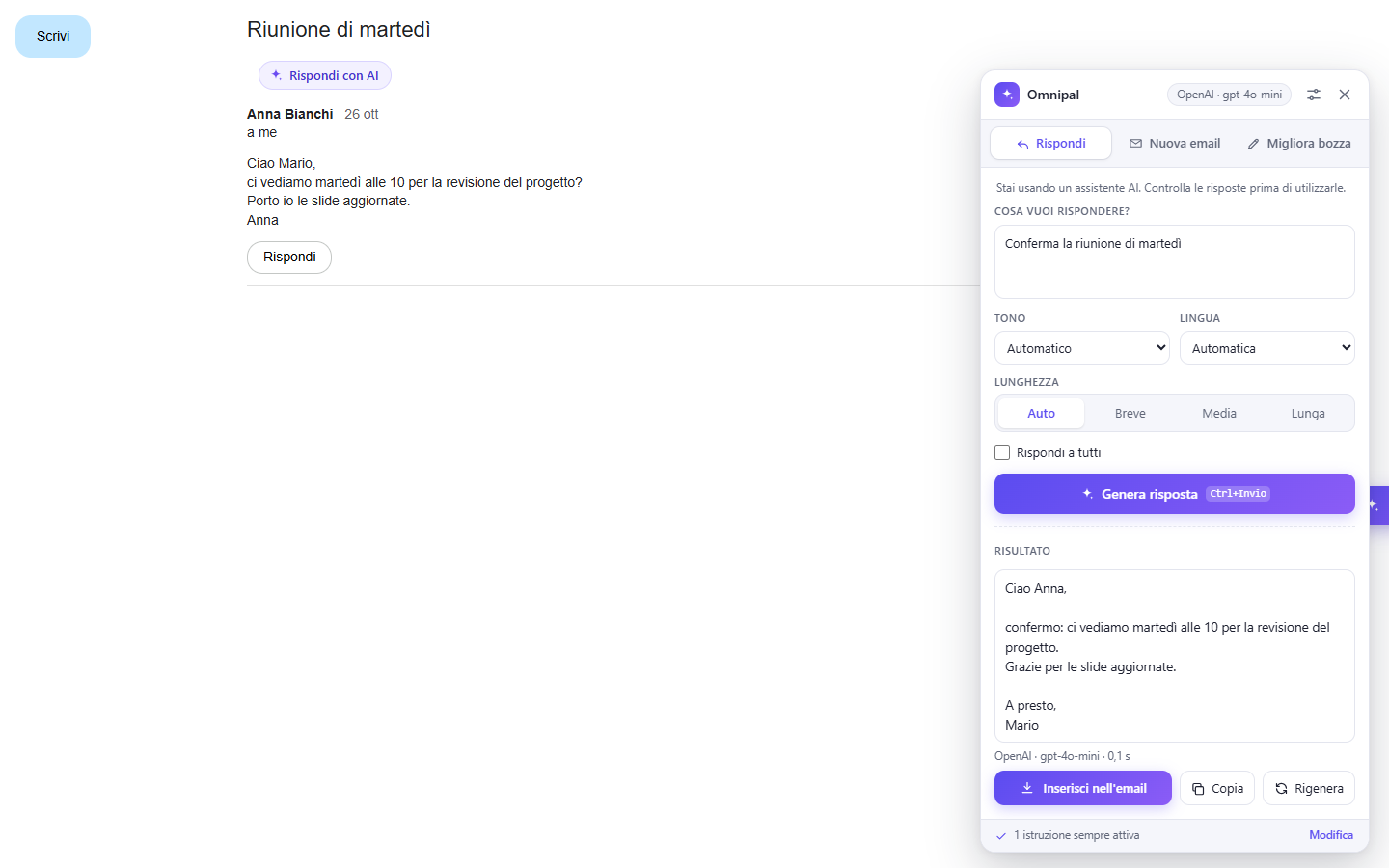The image size is (1389, 868).
Task: Click the 'OpenAI · gpt-4o-mini · 0,1 s' result info
Action: tap(1062, 756)
